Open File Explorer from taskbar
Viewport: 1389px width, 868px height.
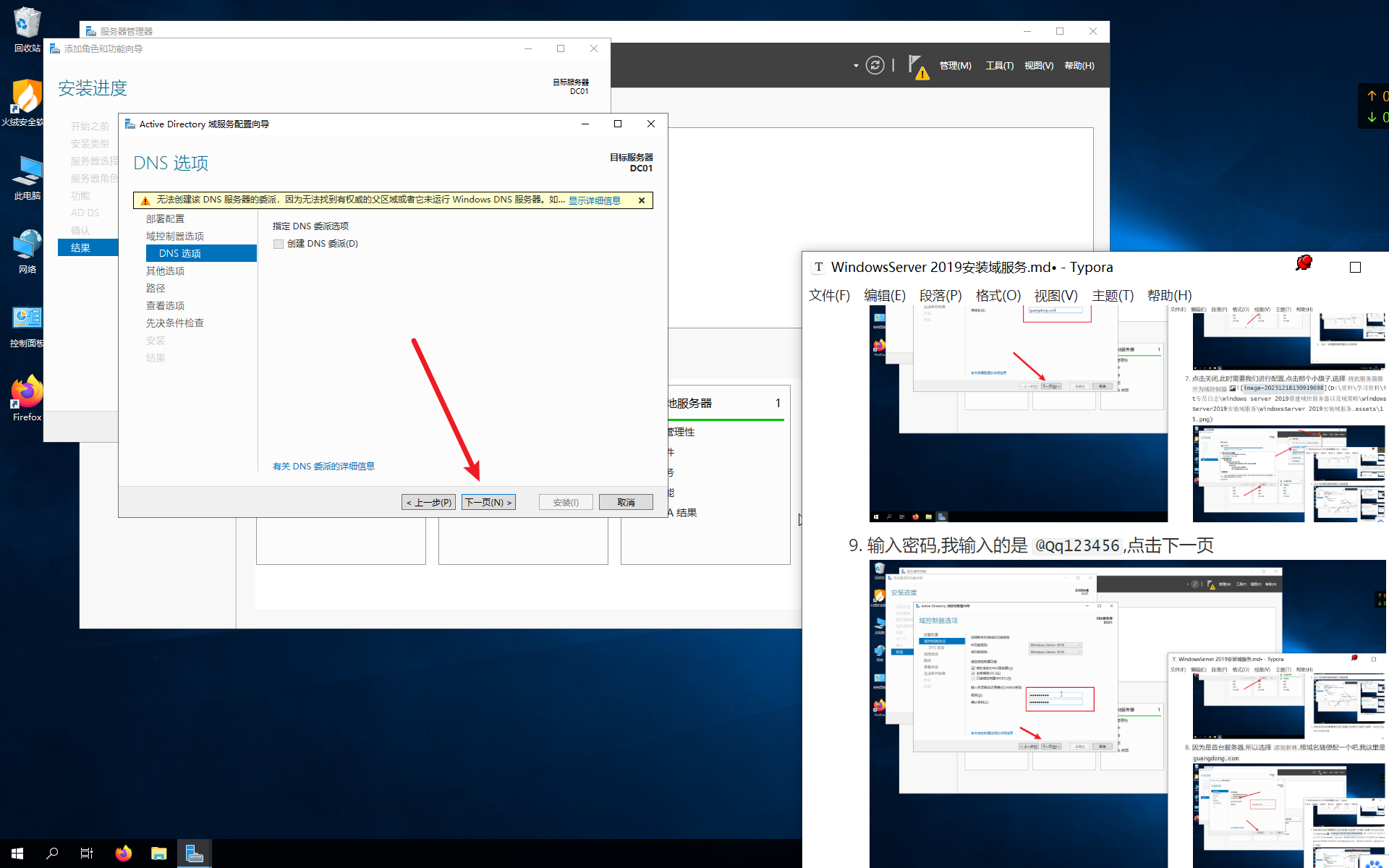pyautogui.click(x=158, y=854)
